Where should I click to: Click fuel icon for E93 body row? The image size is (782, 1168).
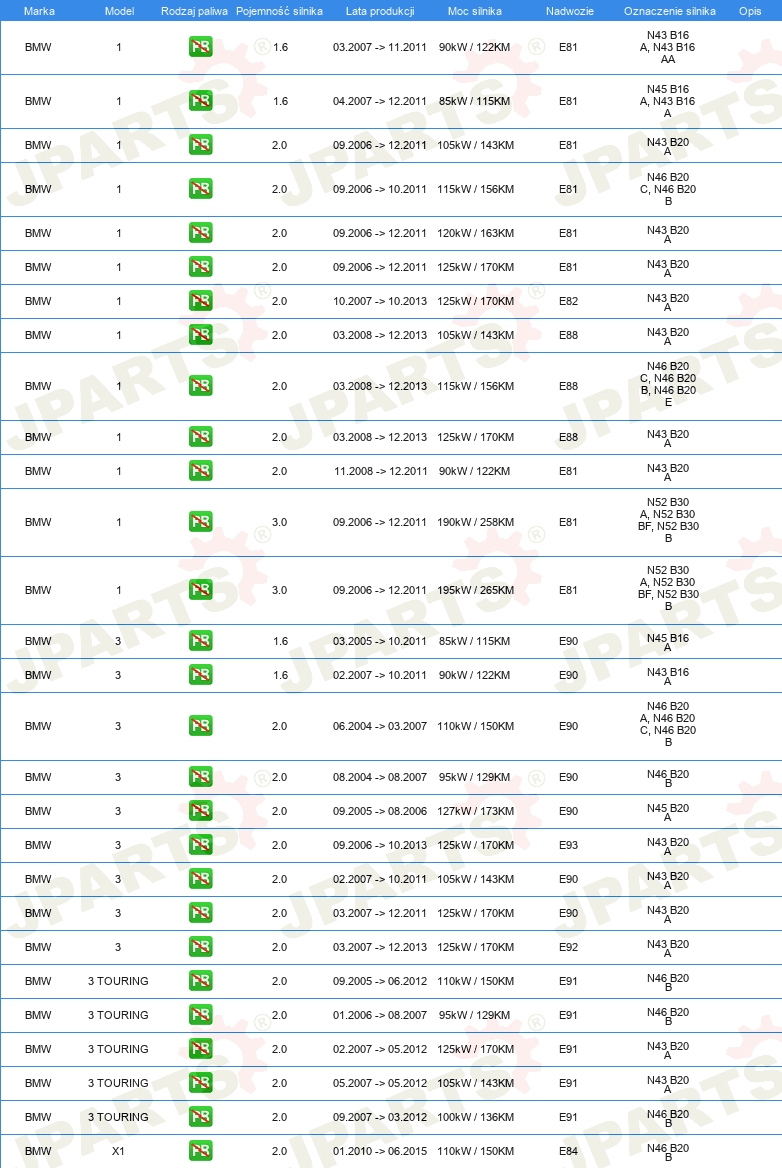[x=200, y=845]
